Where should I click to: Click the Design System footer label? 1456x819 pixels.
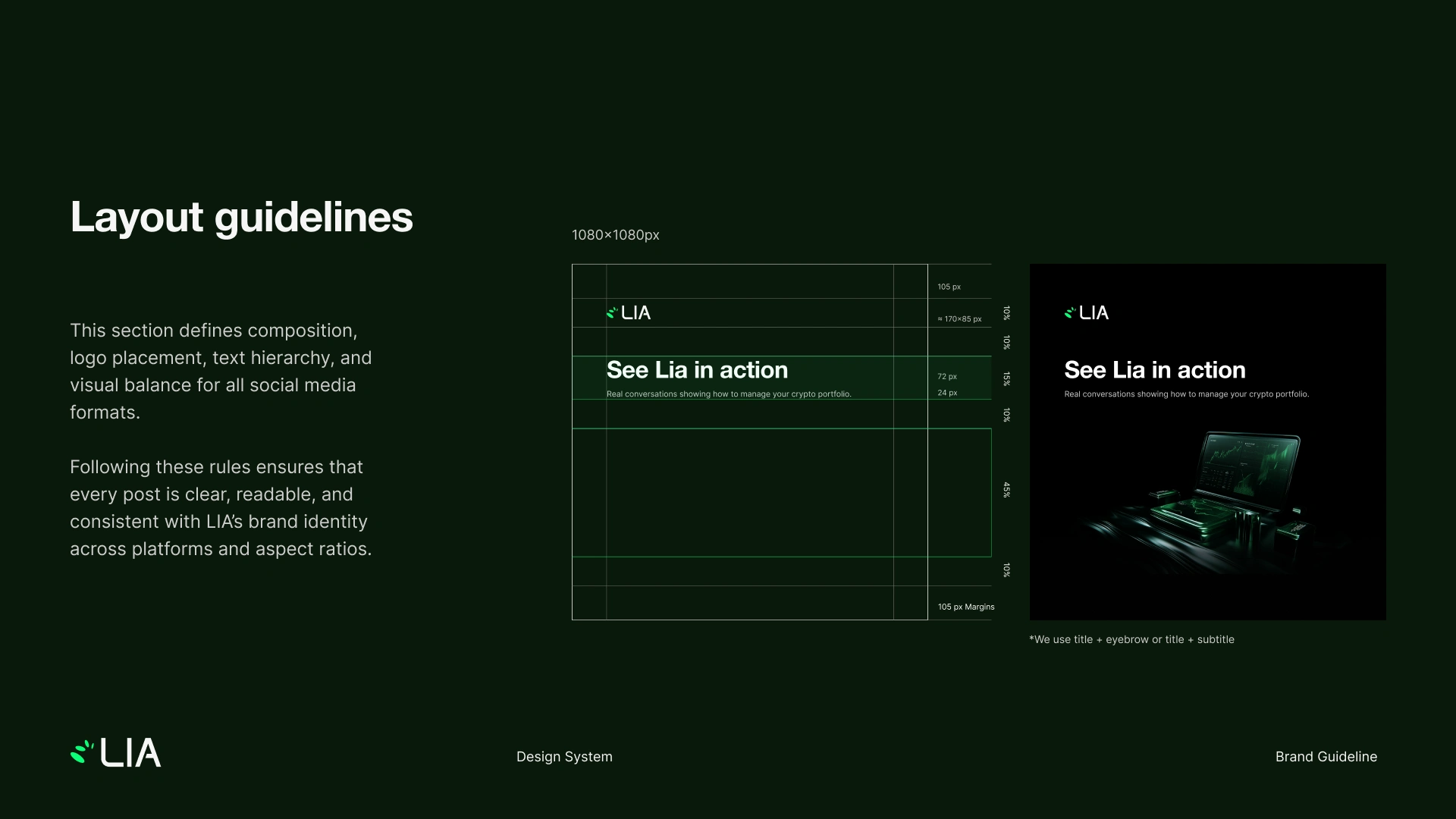click(x=564, y=757)
